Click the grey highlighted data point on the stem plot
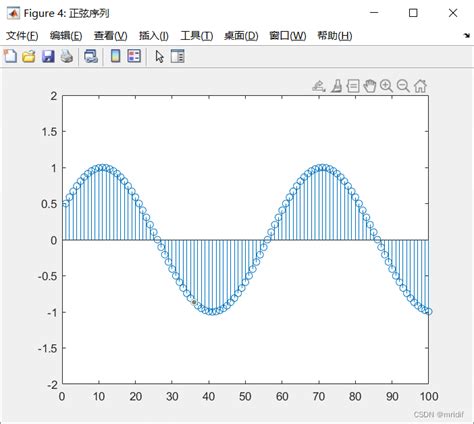 (194, 302)
